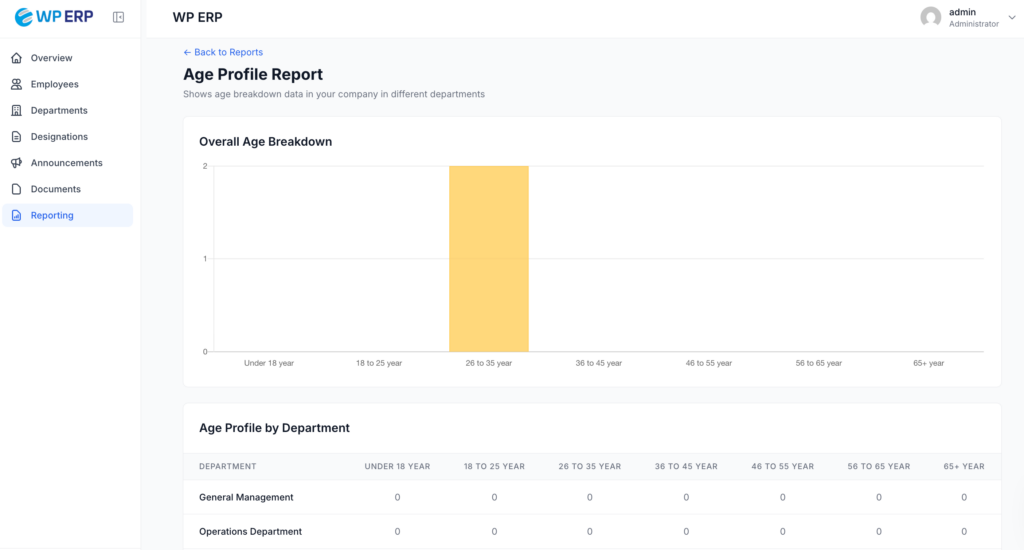Click the WP ERP logo

(x=54, y=17)
